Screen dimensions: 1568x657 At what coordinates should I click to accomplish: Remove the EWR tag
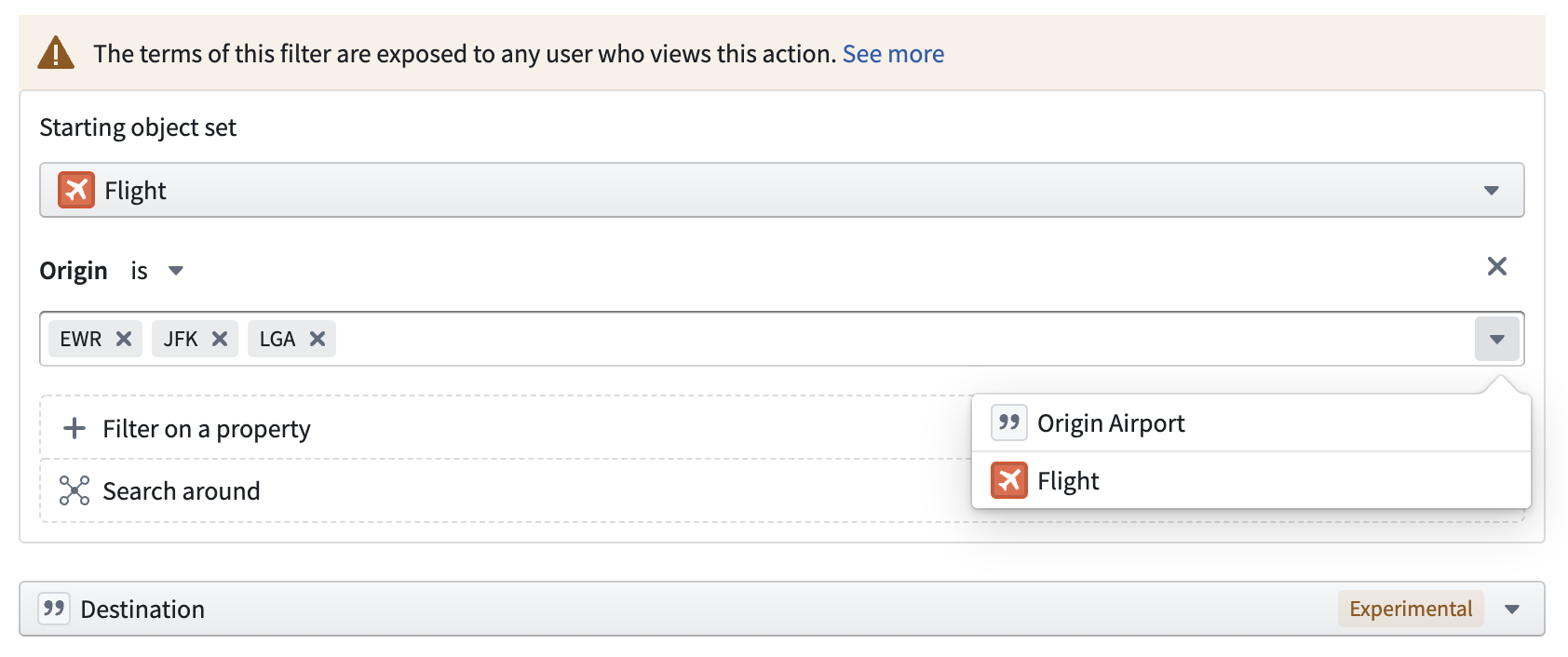tap(124, 339)
